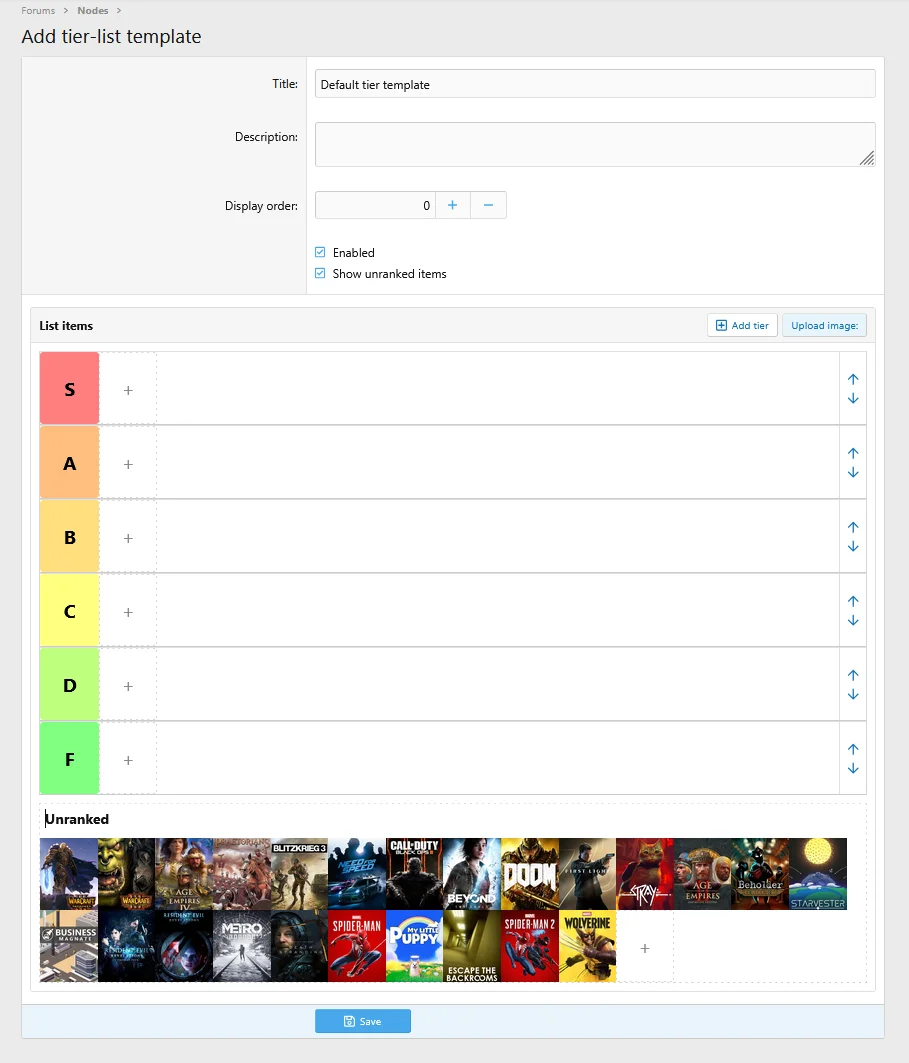Select the My Little Puppy thumbnail
Screen dimensions: 909x1063
point(414,946)
